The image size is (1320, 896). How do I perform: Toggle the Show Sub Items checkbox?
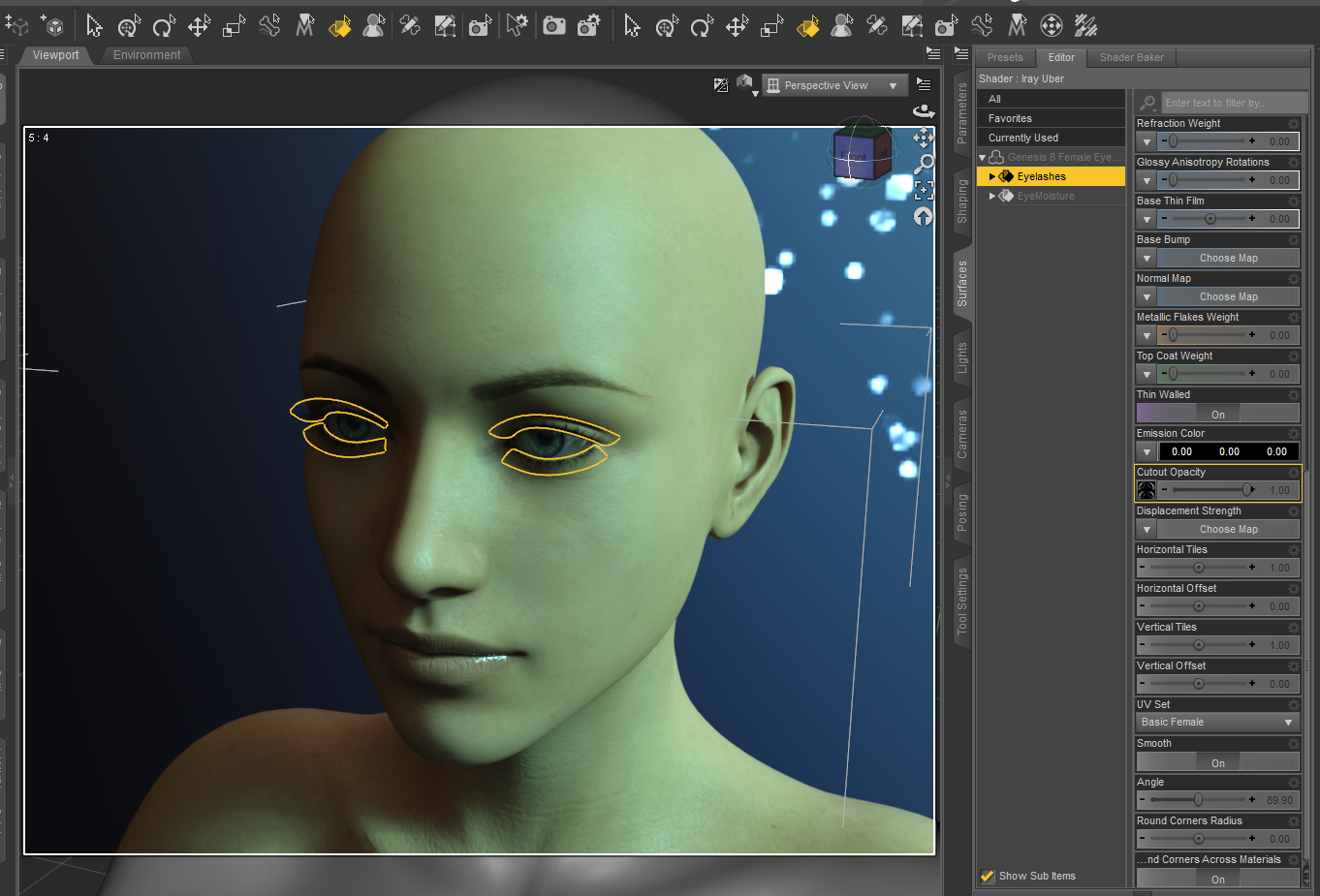988,876
